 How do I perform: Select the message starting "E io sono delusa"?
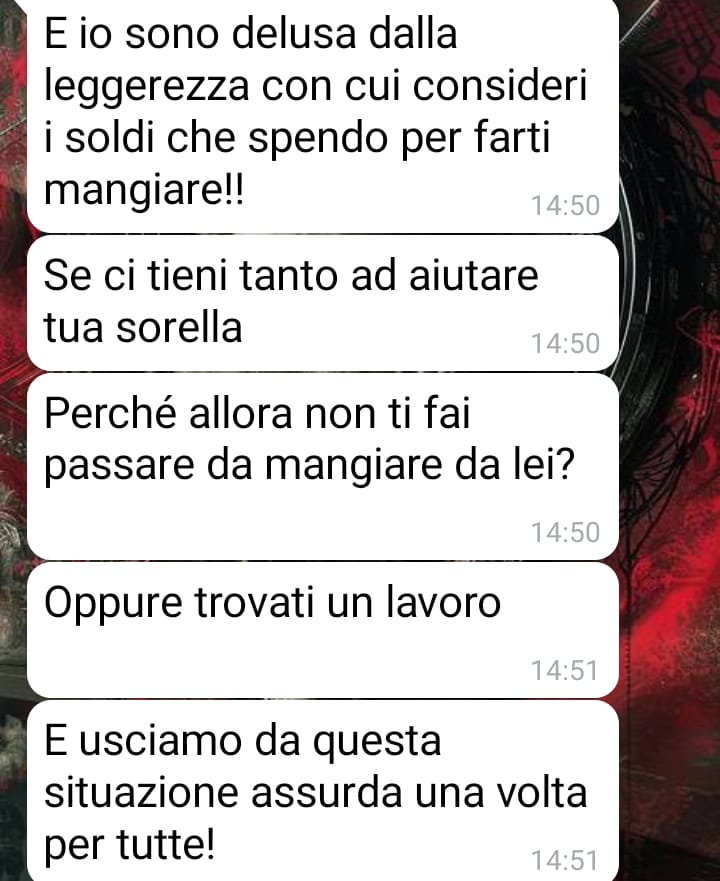(323, 115)
